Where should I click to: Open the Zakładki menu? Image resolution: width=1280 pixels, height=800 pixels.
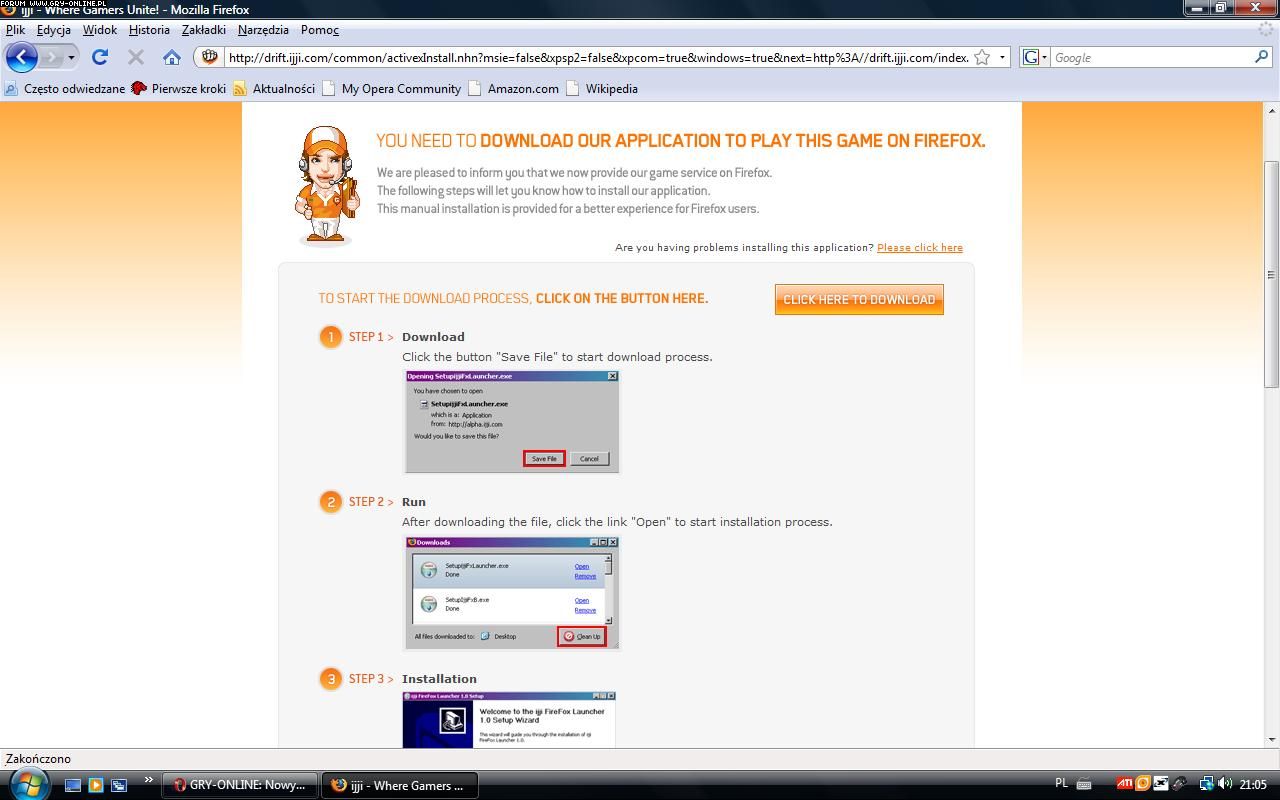pyautogui.click(x=203, y=30)
